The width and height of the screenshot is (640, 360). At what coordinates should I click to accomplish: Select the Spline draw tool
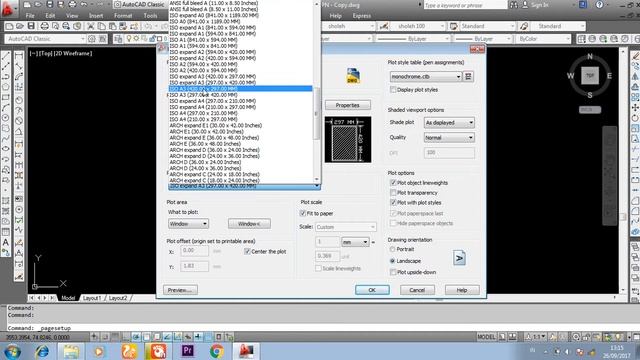[x=6, y=139]
